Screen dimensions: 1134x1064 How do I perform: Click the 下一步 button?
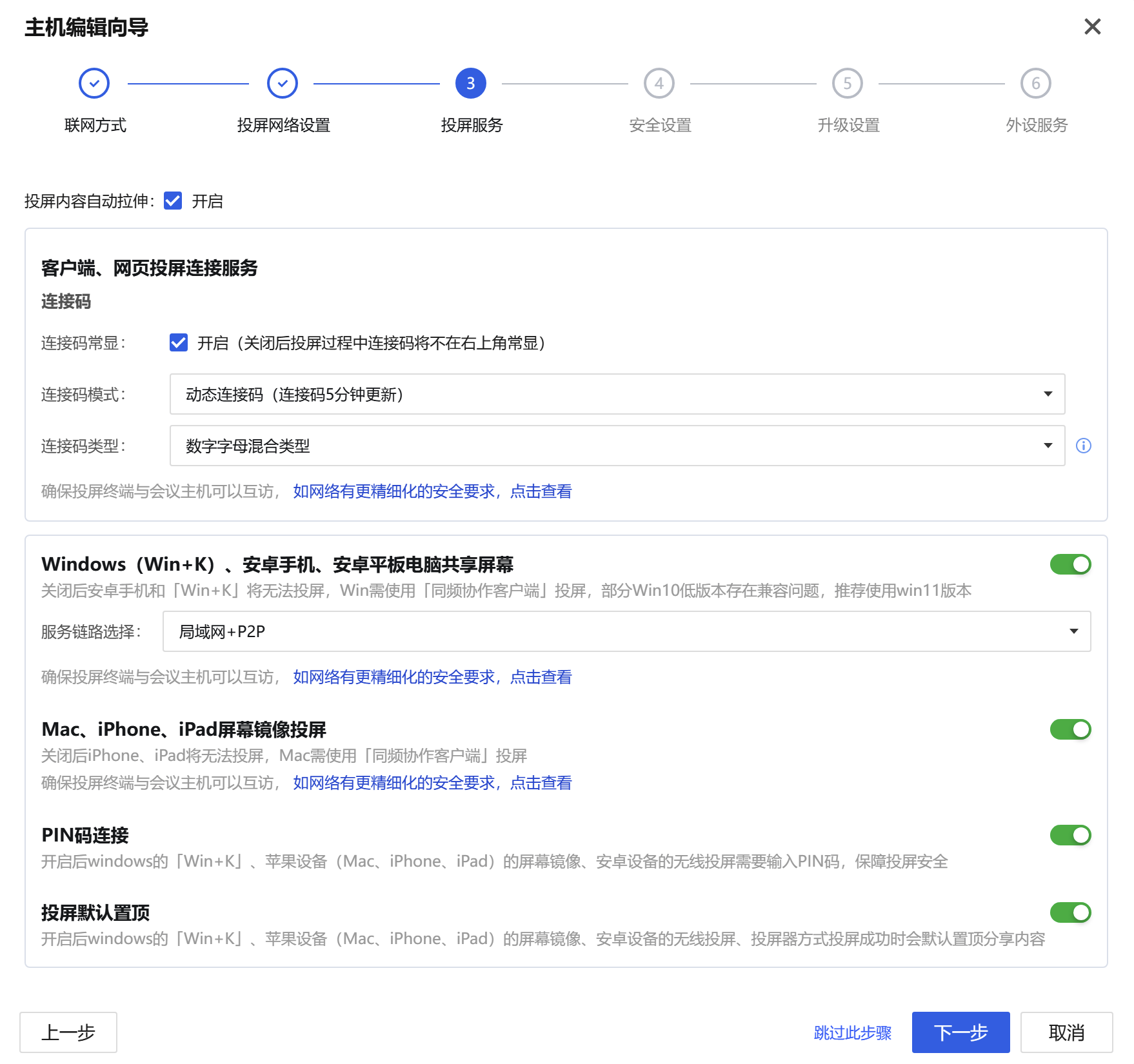(960, 1032)
